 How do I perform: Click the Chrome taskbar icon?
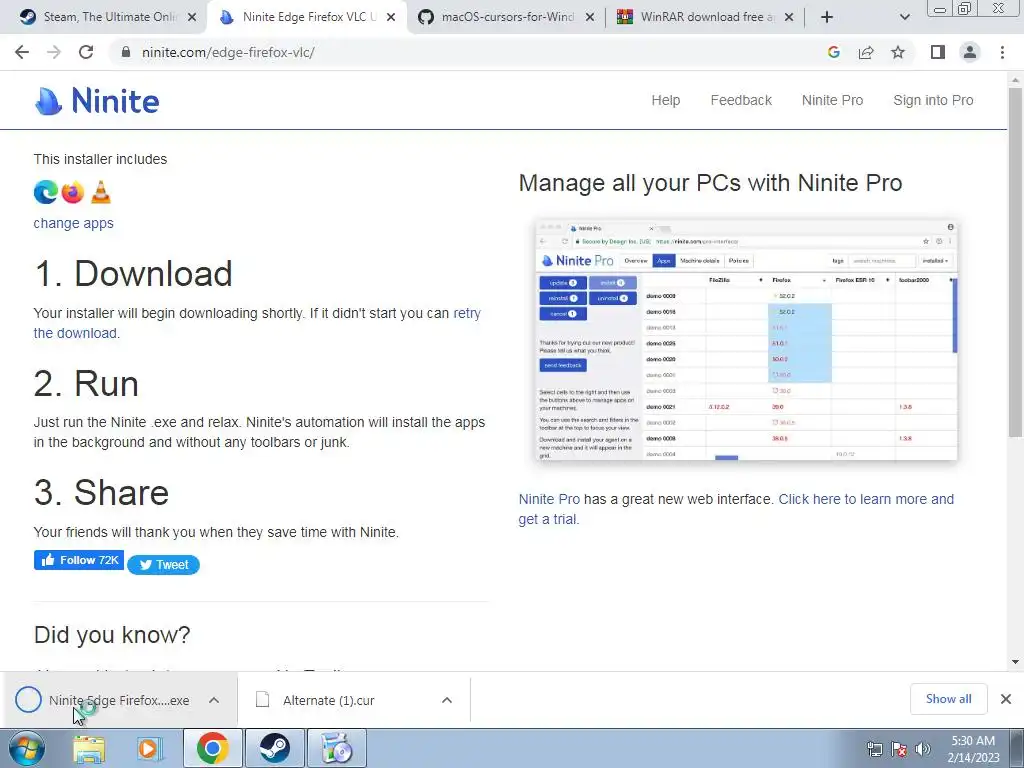[212, 749]
